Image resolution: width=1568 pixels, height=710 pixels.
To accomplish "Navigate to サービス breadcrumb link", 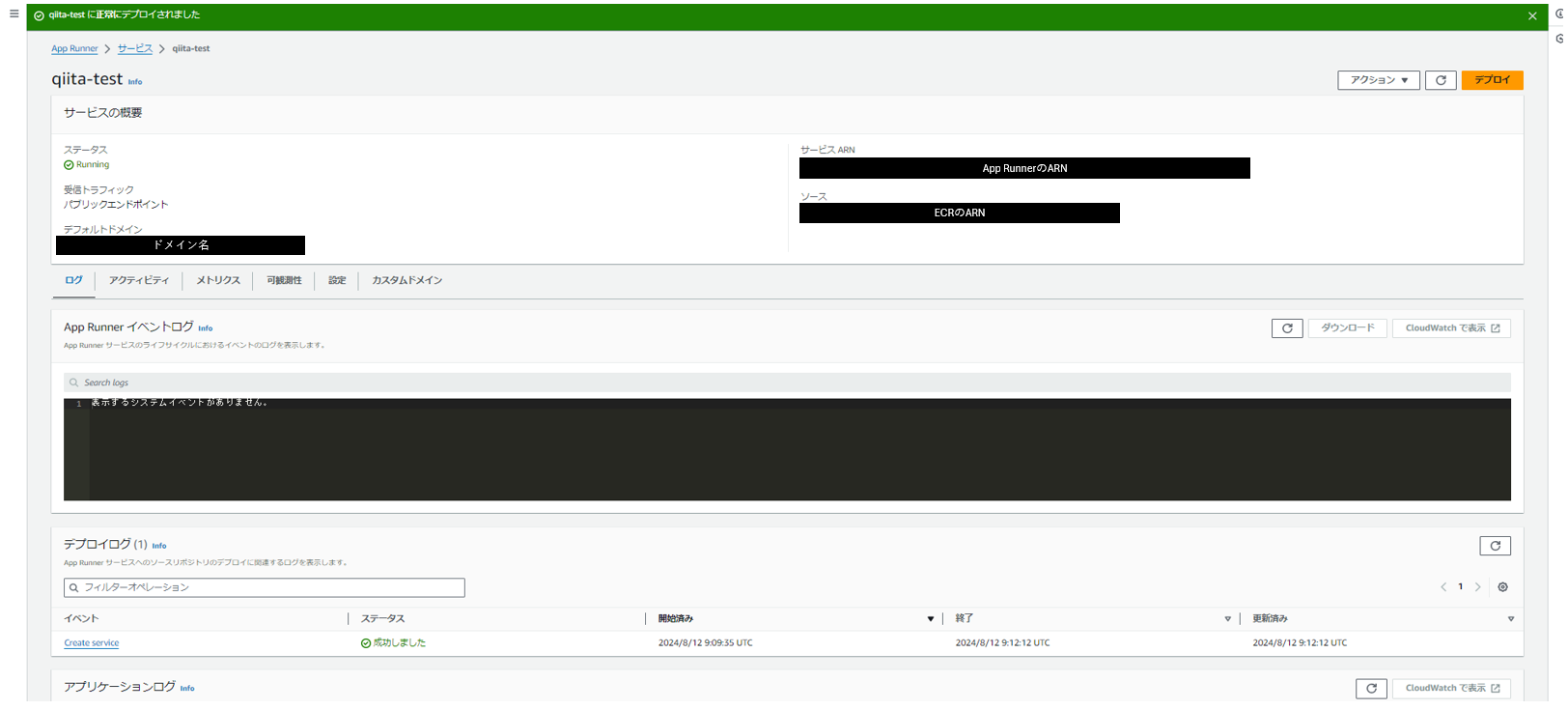I will click(135, 48).
